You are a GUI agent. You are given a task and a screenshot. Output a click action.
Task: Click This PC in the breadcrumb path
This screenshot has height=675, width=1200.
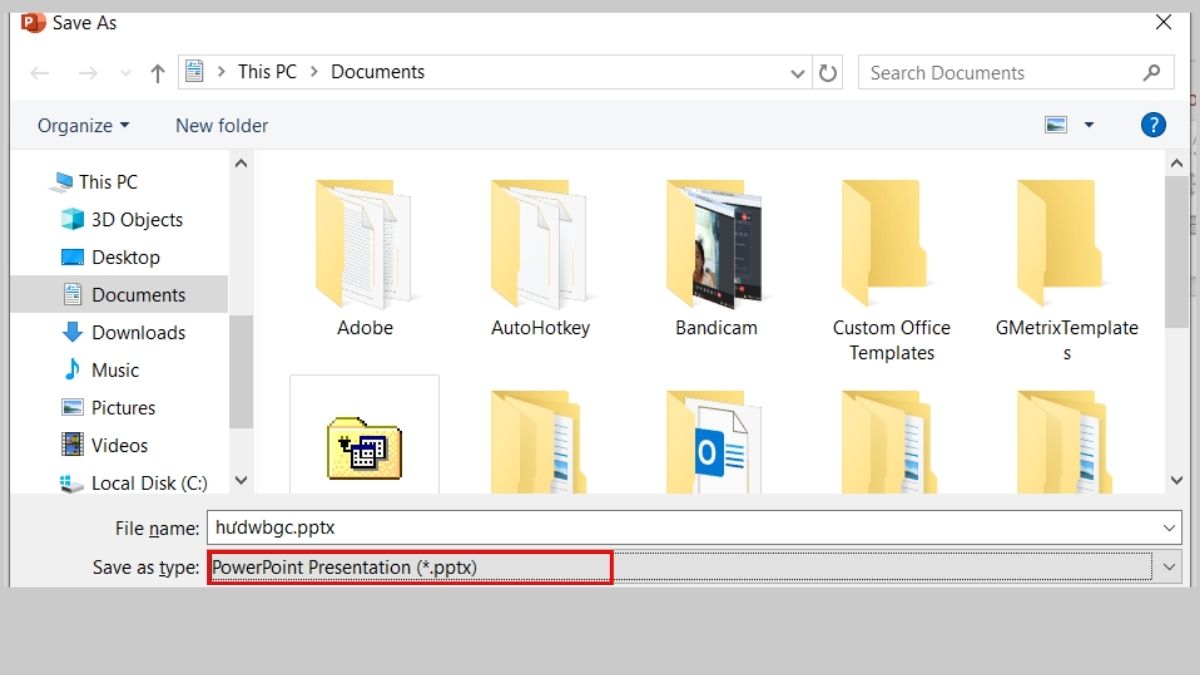(x=266, y=71)
